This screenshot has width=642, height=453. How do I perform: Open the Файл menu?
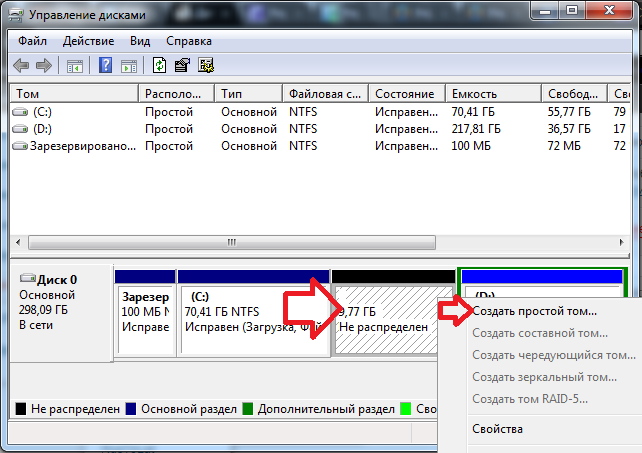click(33, 41)
